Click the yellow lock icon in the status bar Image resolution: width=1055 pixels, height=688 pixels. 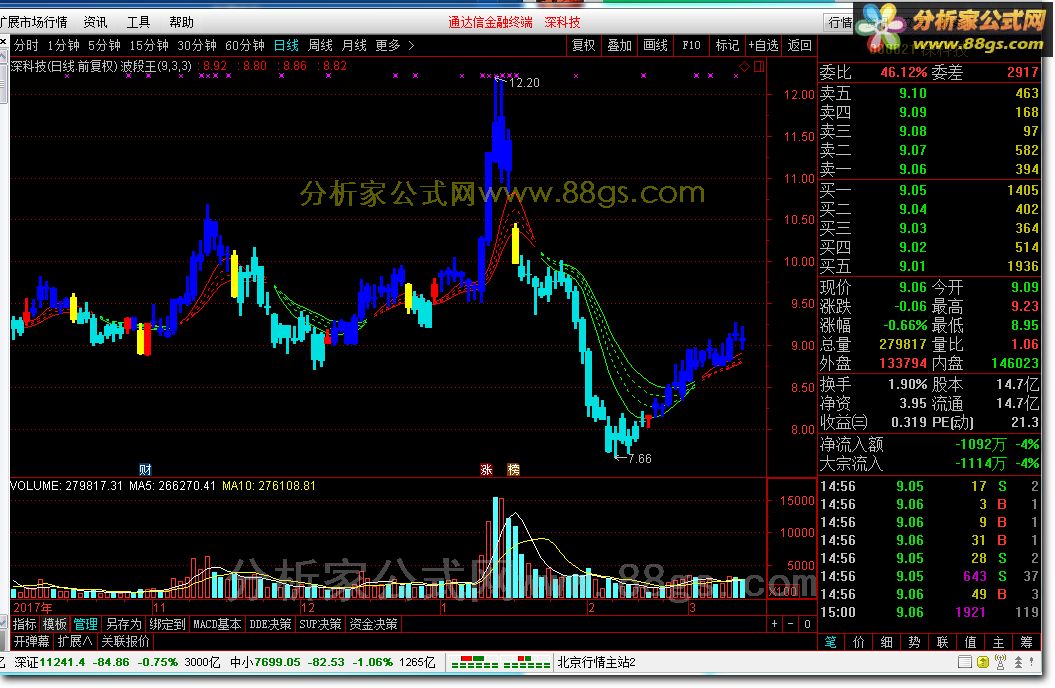[983, 662]
